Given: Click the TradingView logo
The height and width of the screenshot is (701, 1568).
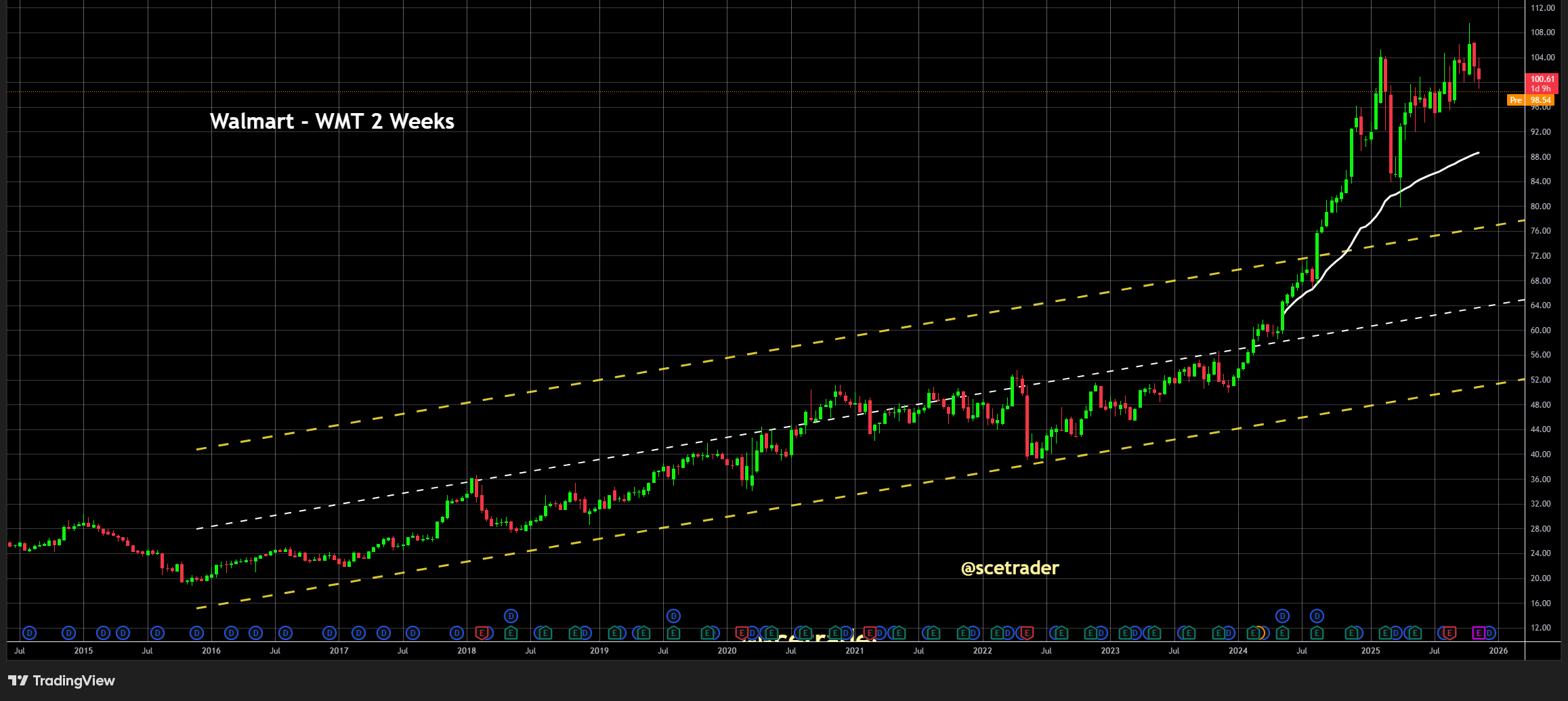Looking at the screenshot, I should [x=62, y=681].
